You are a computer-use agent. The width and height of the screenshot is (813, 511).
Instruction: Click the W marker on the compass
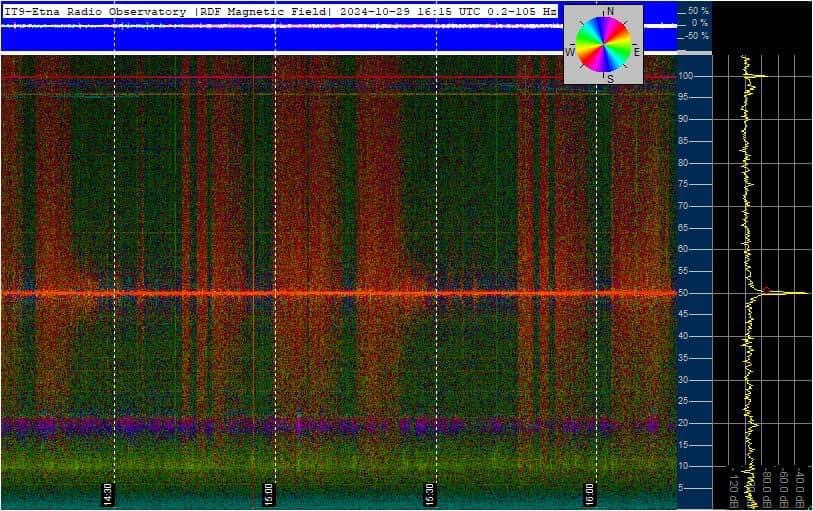coord(570,51)
